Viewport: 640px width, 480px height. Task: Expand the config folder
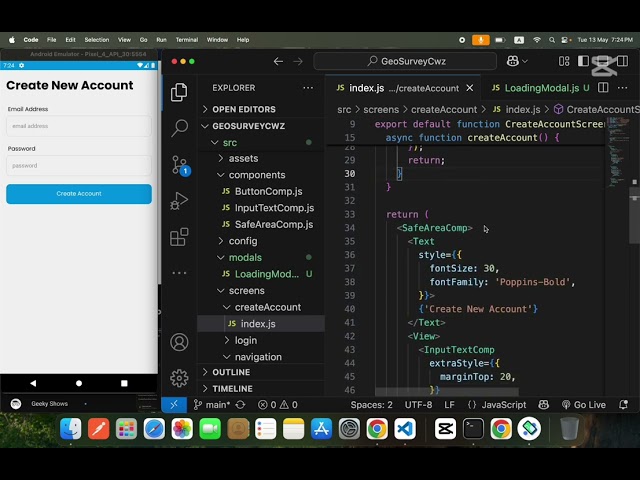point(261,241)
